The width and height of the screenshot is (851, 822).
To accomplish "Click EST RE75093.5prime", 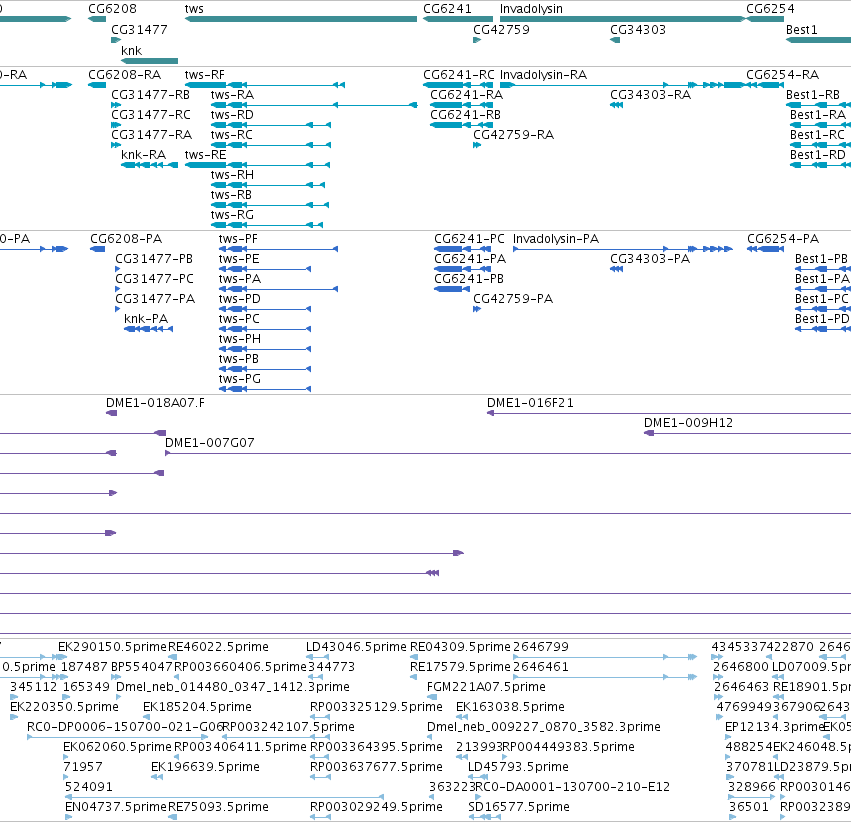I will click(x=218, y=807).
